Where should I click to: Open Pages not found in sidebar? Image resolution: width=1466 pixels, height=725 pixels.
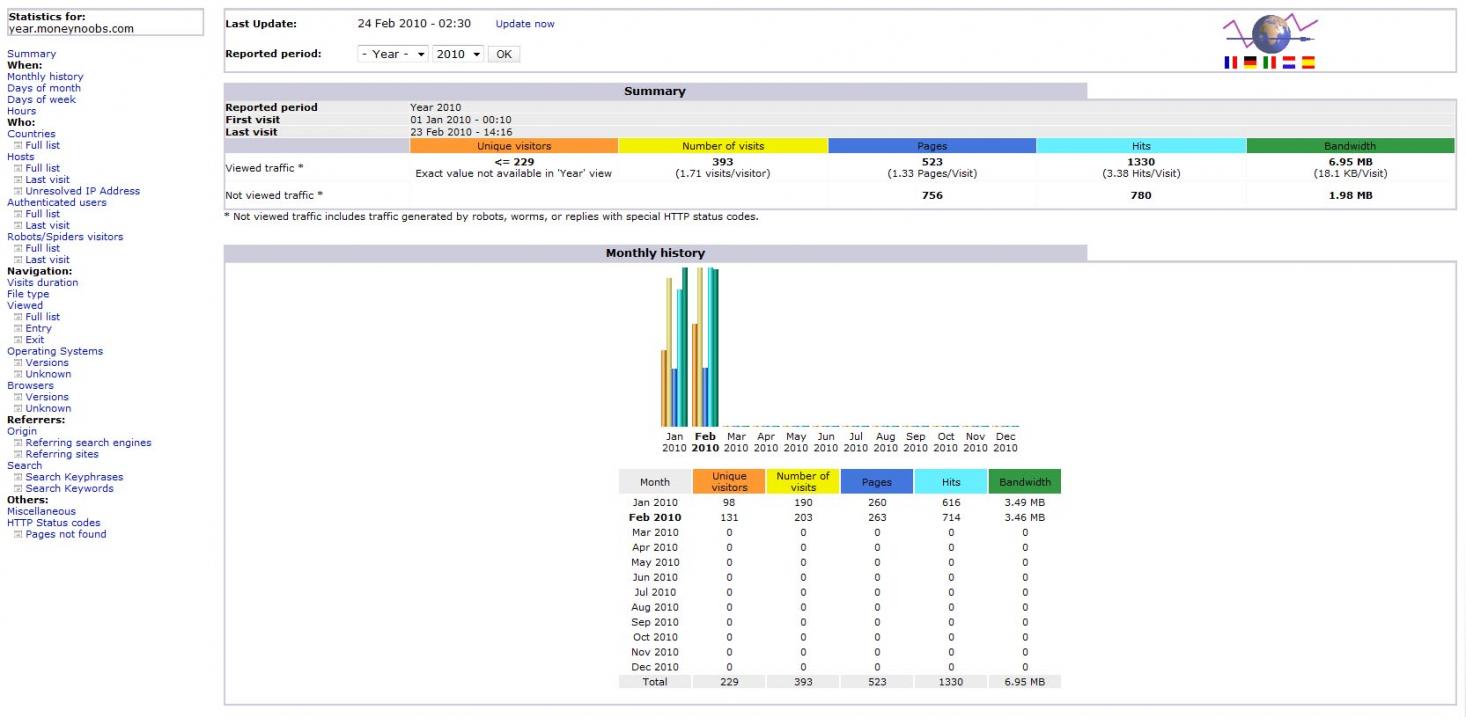[65, 534]
